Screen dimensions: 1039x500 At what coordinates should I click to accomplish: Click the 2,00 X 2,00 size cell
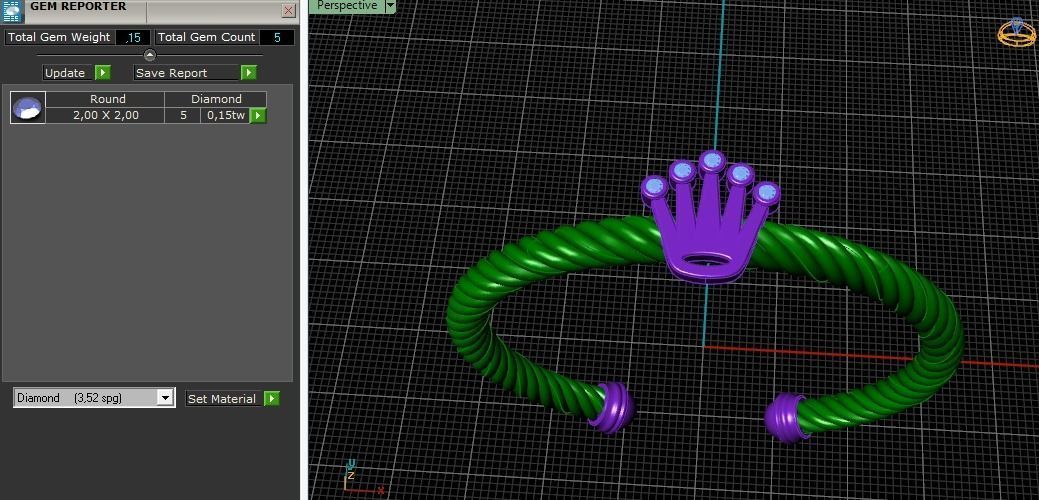pos(106,115)
